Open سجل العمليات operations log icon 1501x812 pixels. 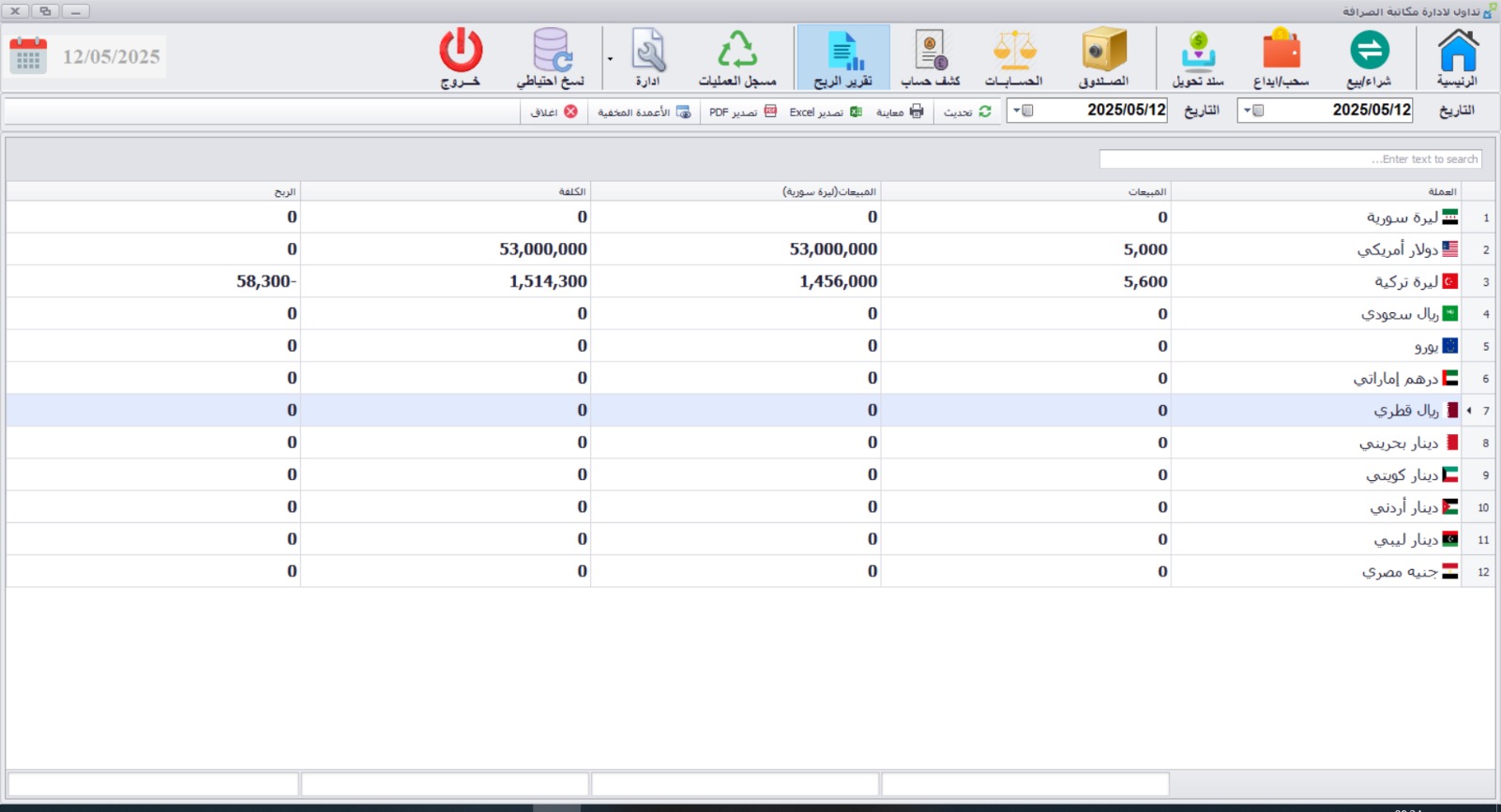737,57
